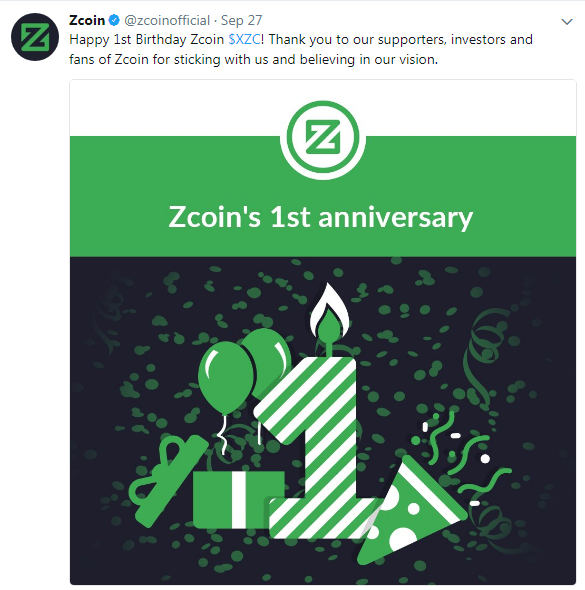The image size is (585, 590).
Task: Visit the @zcoinofficial handle
Action: pyautogui.click(x=167, y=20)
